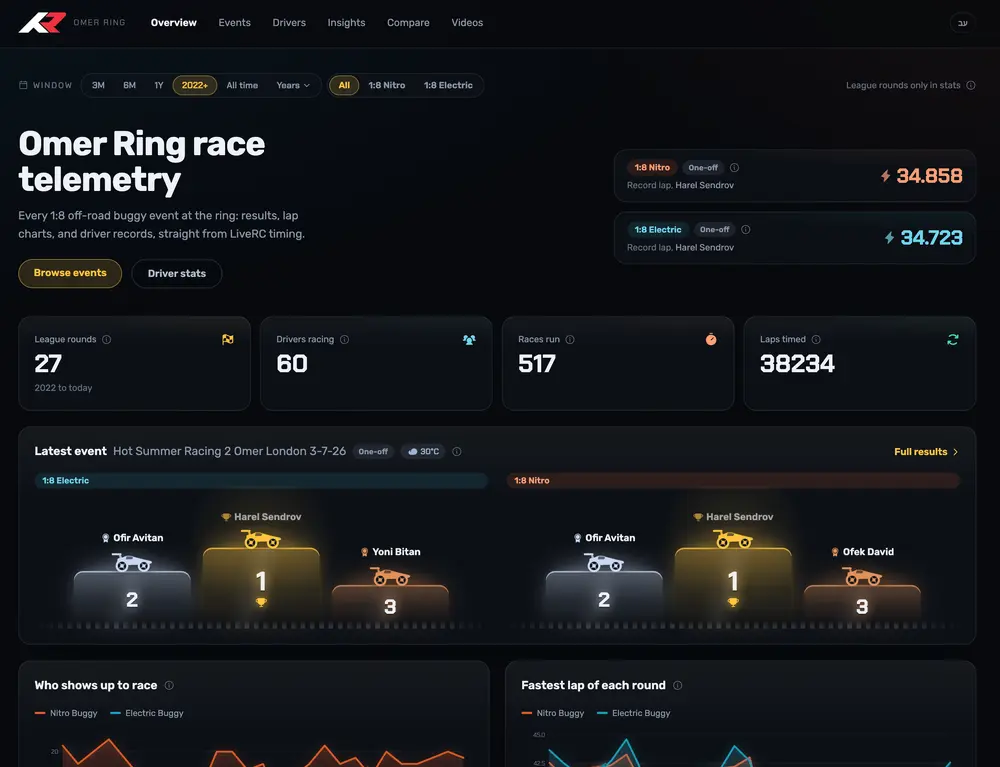Viewport: 1000px width, 767px height.
Task: Click the Driver stats button
Action: 177,274
